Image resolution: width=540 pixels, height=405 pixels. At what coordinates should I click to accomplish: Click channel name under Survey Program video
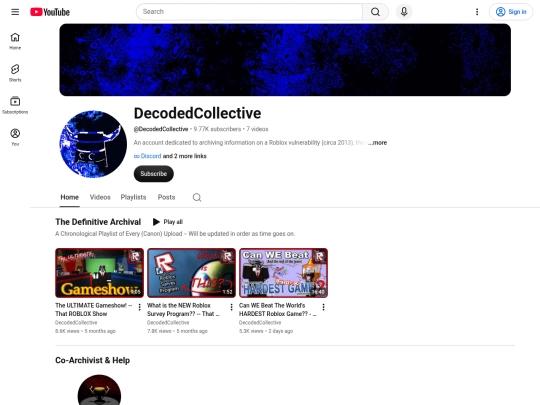tap(168, 323)
